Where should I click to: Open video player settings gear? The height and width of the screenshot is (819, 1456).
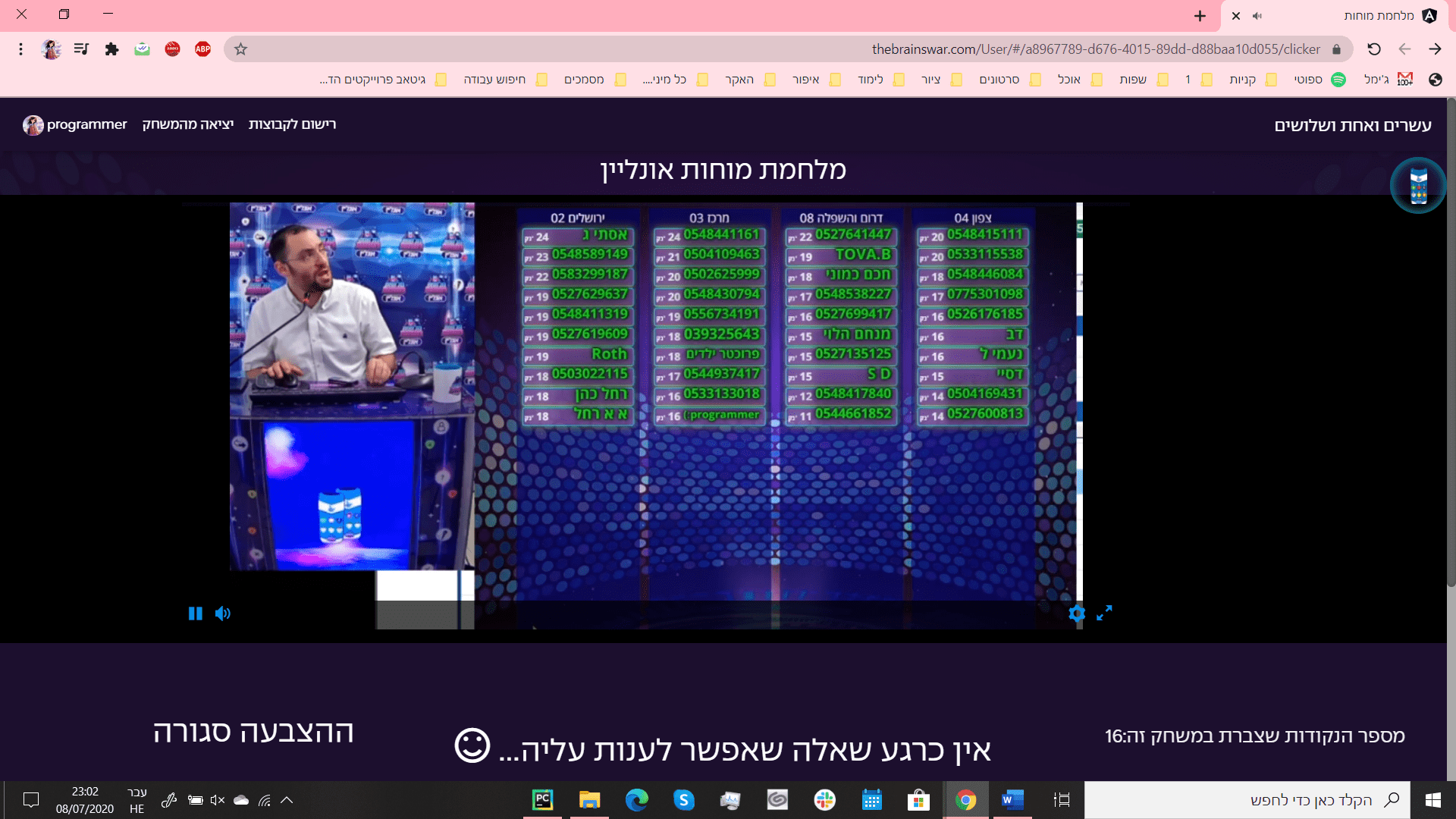point(1077,613)
